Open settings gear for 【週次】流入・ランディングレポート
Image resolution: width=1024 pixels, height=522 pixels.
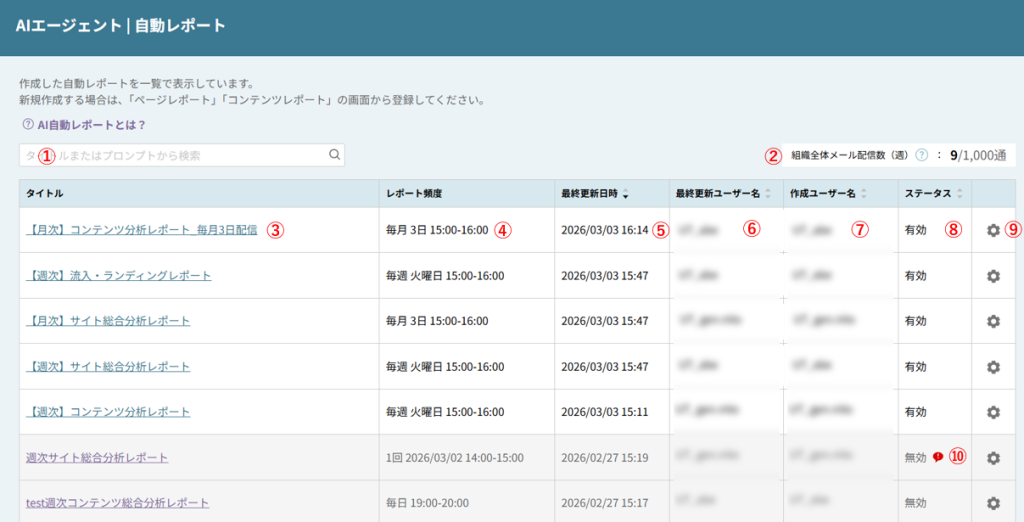(992, 276)
